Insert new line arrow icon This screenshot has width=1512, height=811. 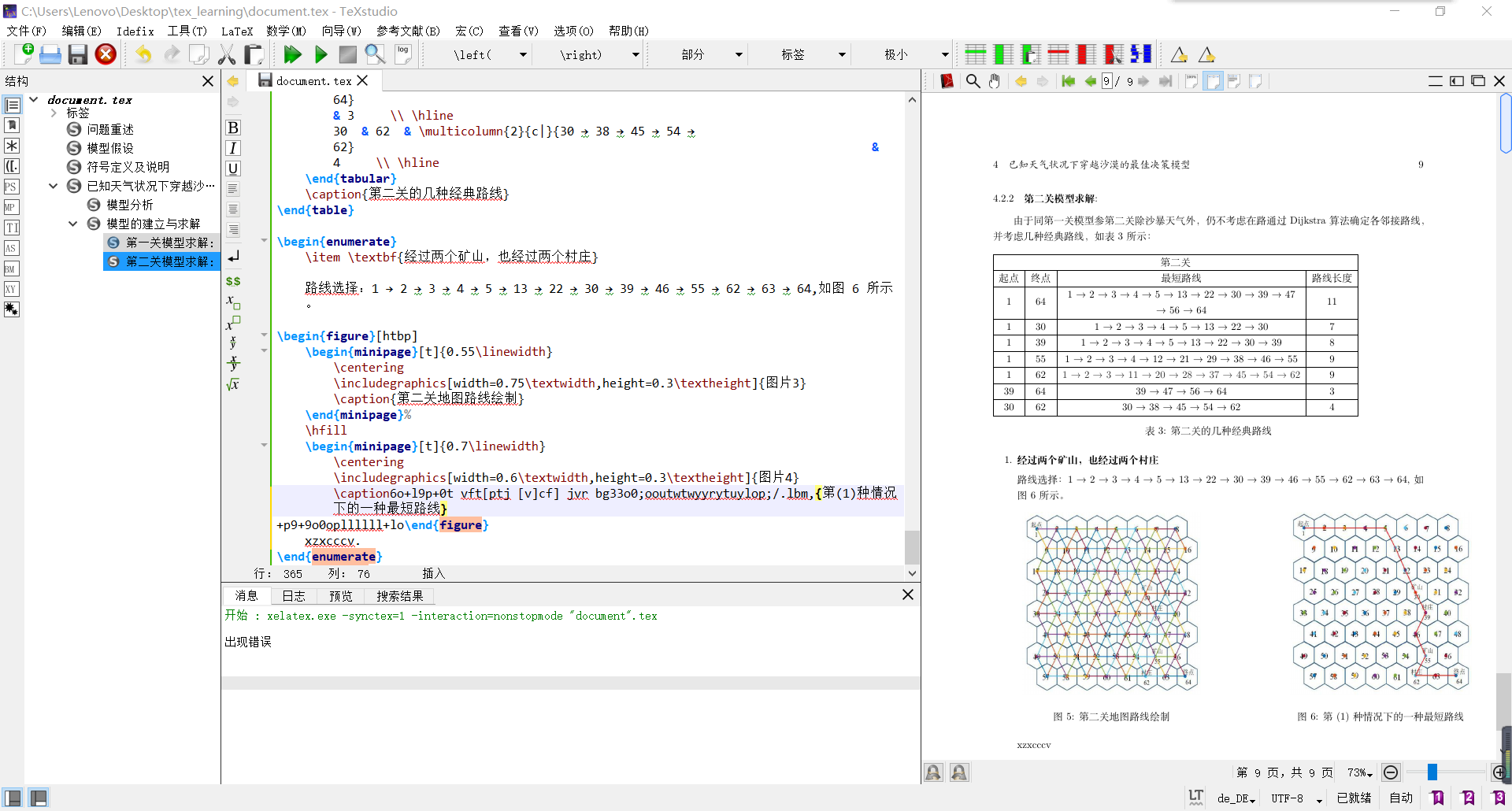pos(233,257)
